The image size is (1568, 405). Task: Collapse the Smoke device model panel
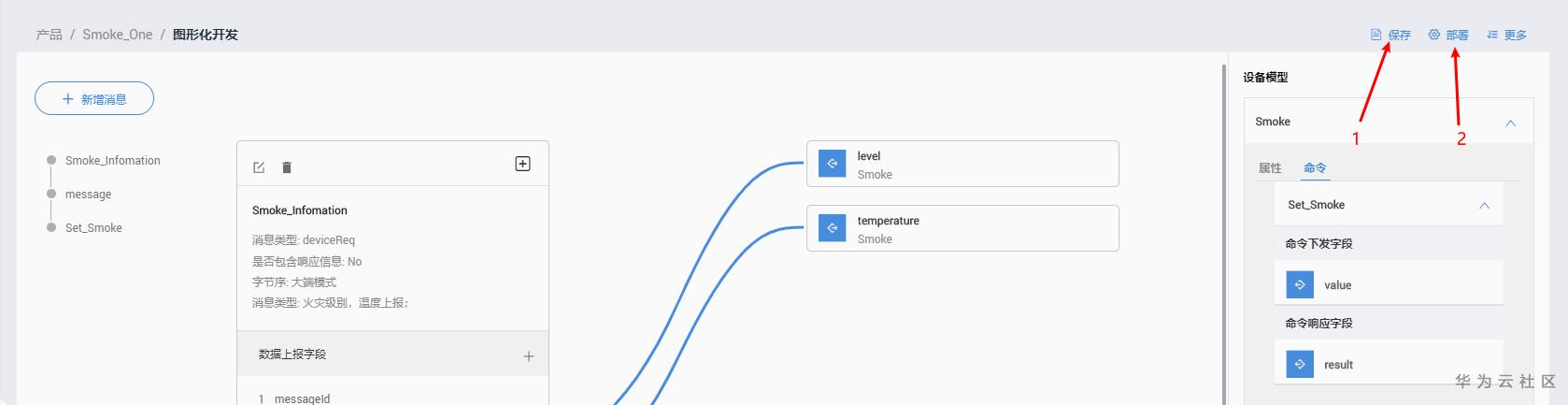pos(1510,123)
